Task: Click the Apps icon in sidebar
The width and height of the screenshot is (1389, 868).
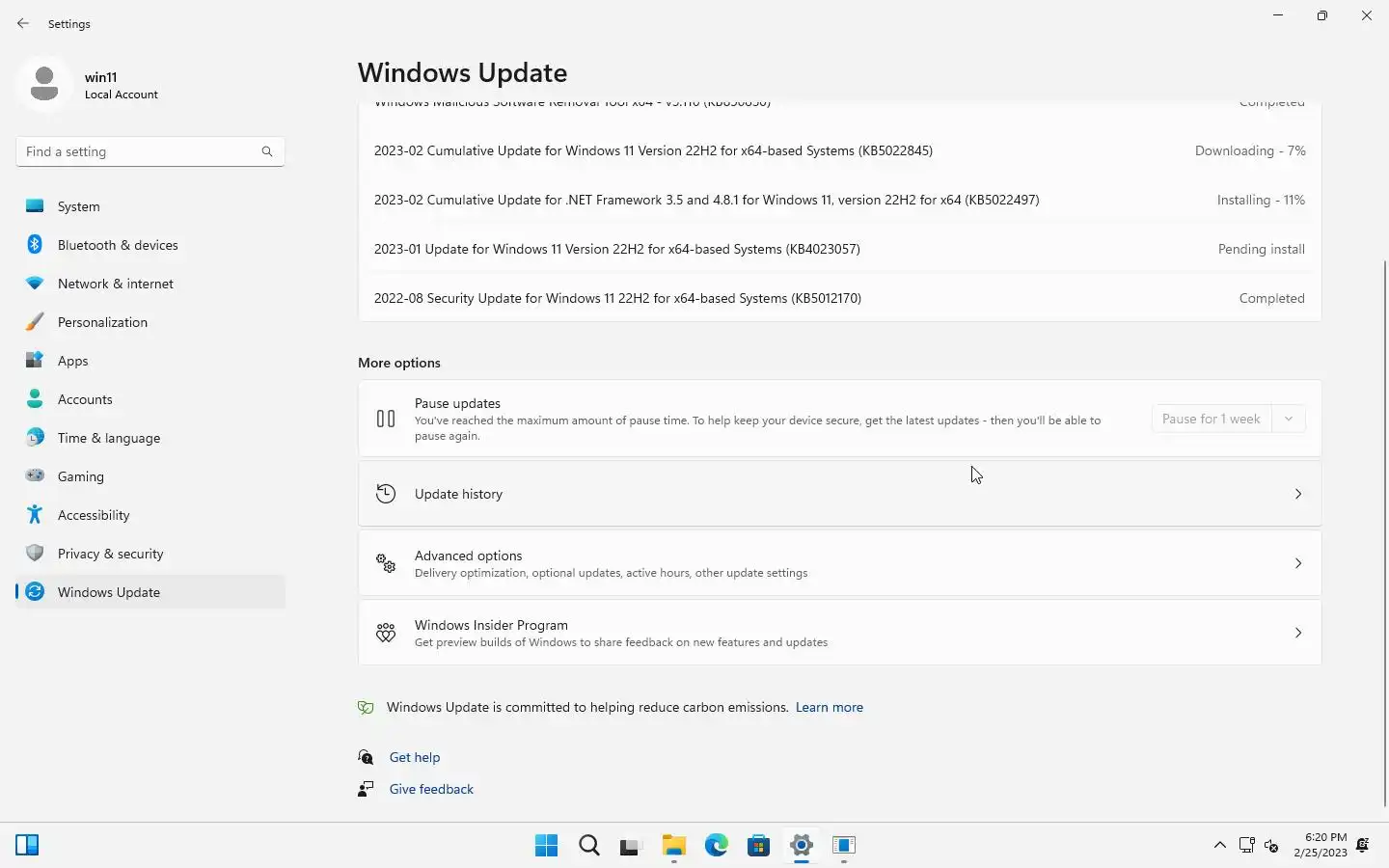Action: click(35, 361)
